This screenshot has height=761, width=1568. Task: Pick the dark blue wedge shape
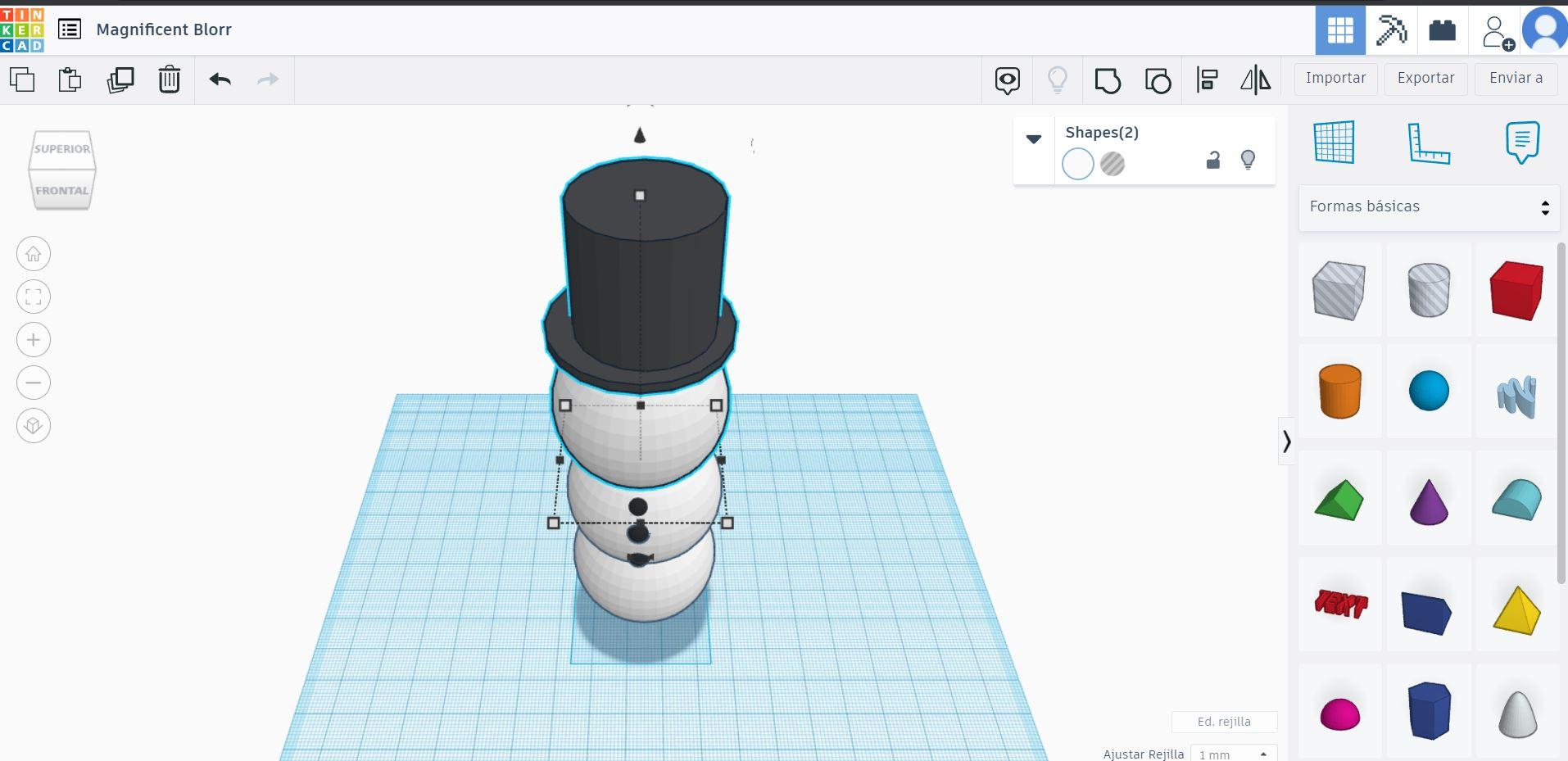click(1426, 612)
